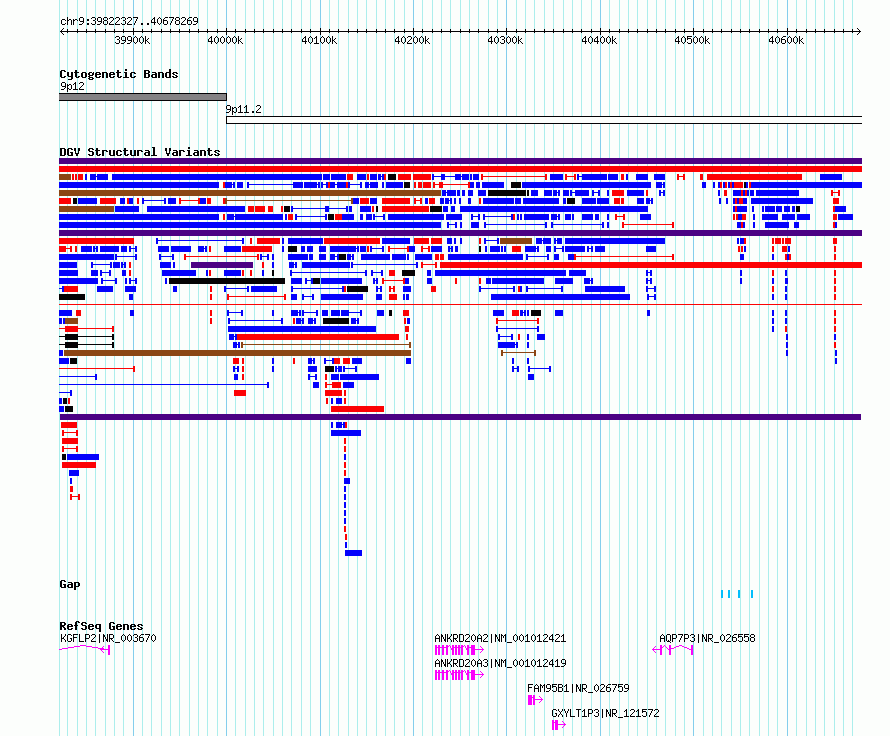Select the FAM95B1 gene glyph

(x=535, y=700)
